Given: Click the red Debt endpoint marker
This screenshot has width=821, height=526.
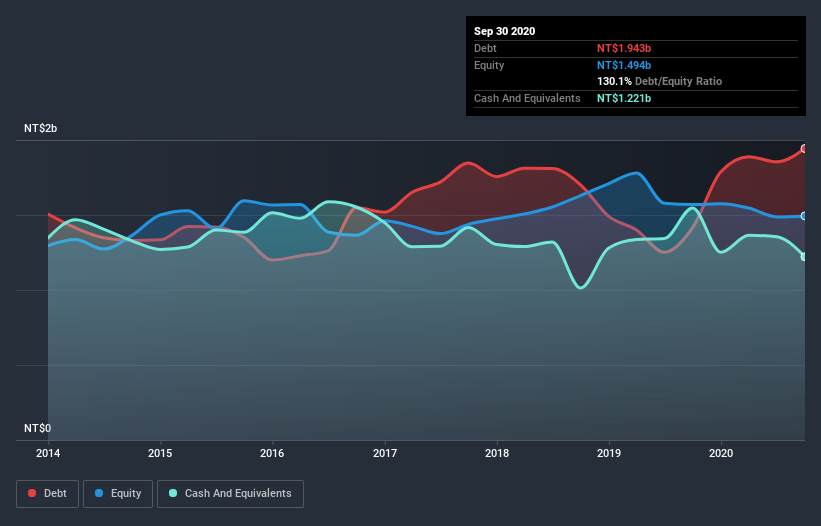Looking at the screenshot, I should 805,149.
